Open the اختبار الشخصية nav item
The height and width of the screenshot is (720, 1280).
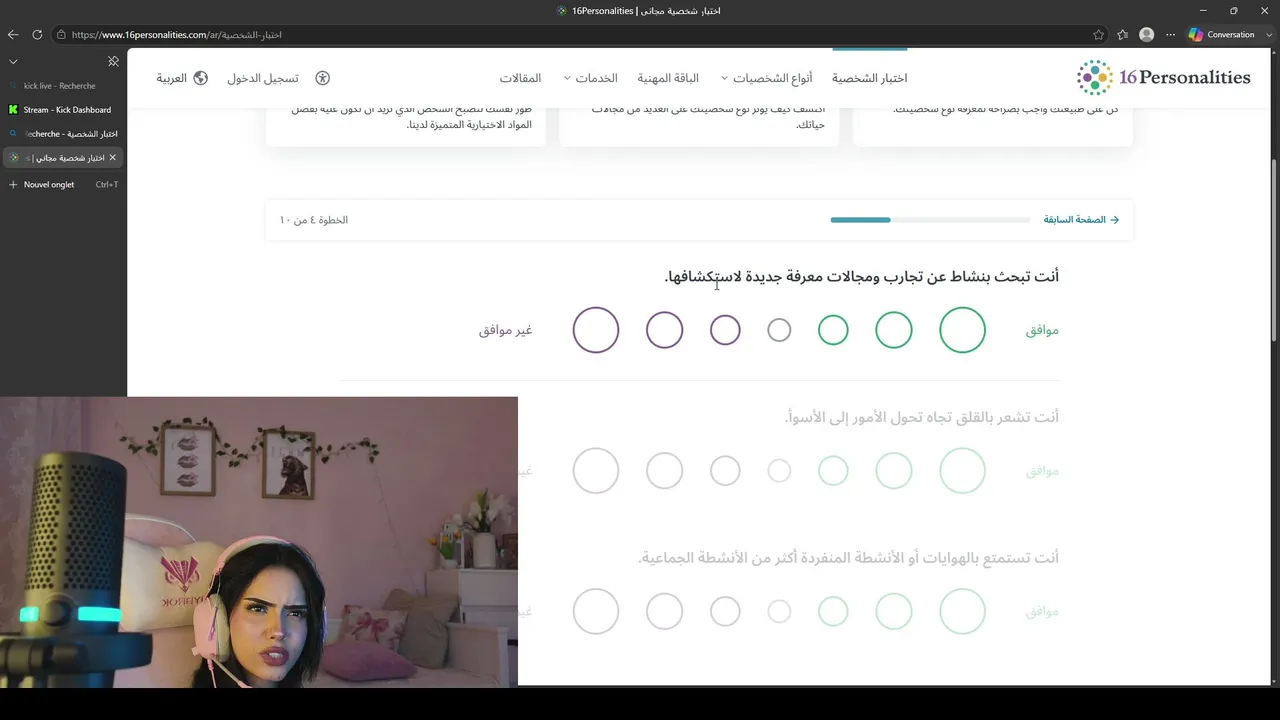click(x=870, y=78)
